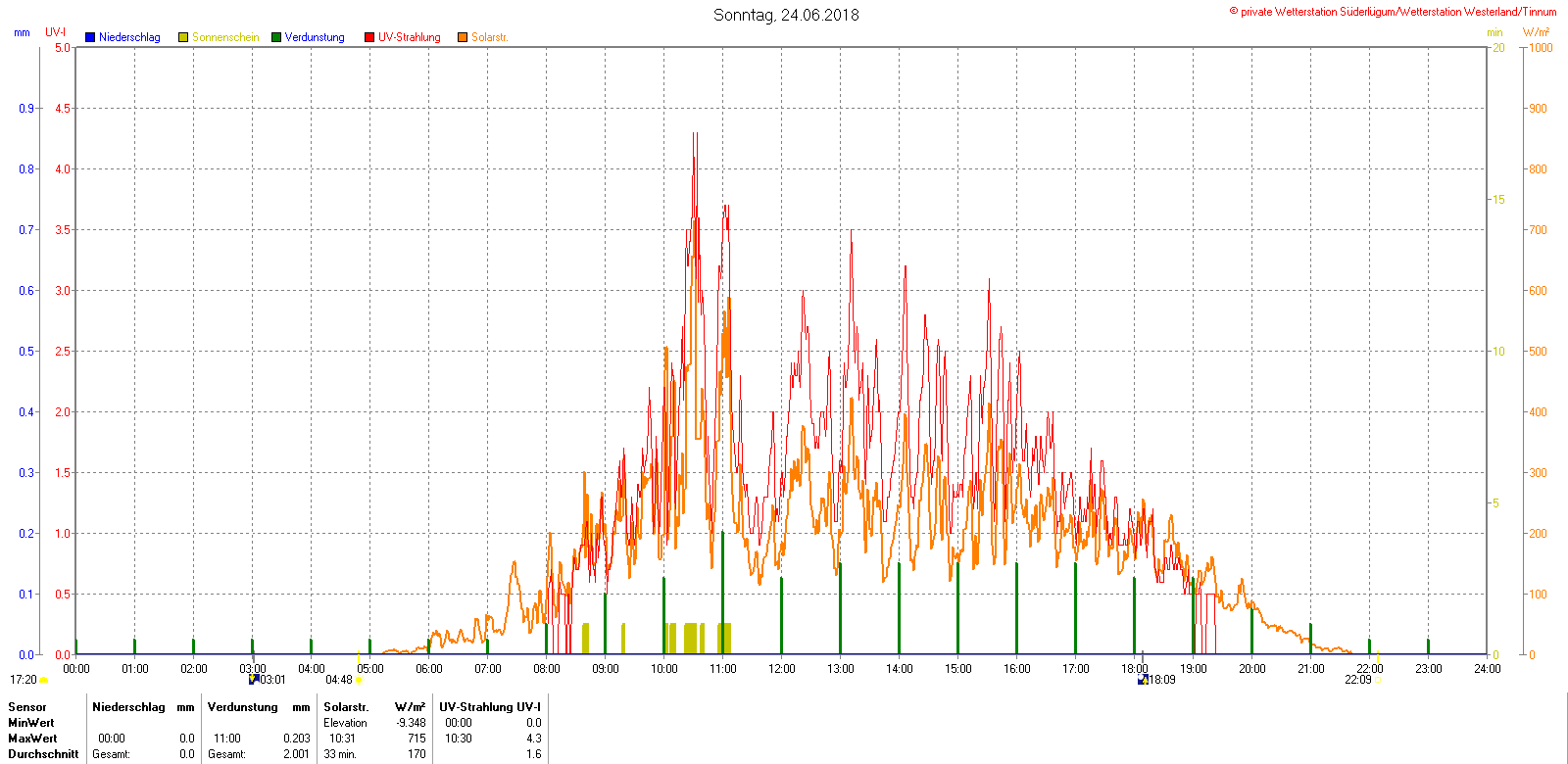
Task: Click the 17:20 time label
Action: [x=24, y=680]
